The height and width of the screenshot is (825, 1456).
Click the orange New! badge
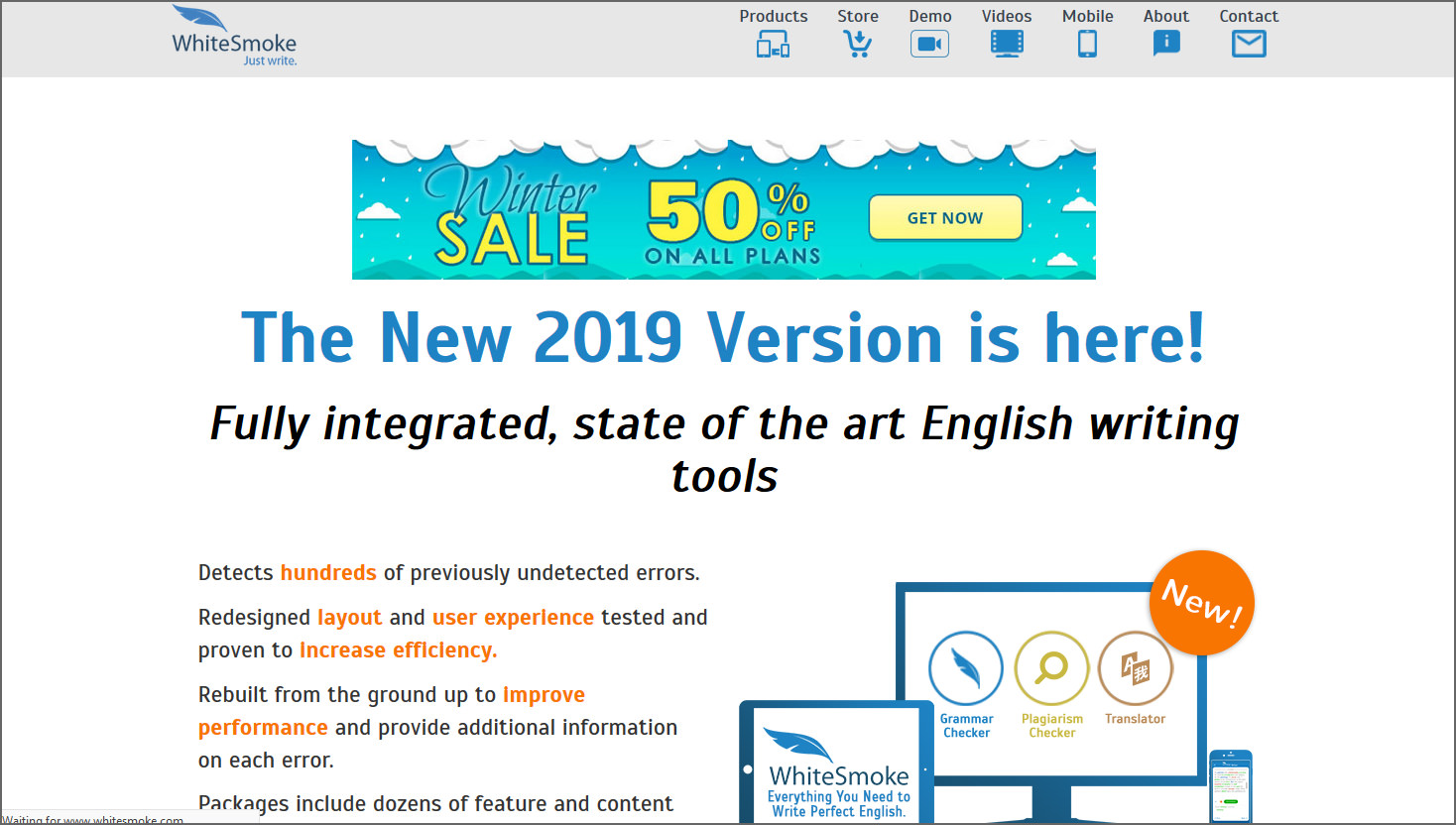coord(1202,603)
